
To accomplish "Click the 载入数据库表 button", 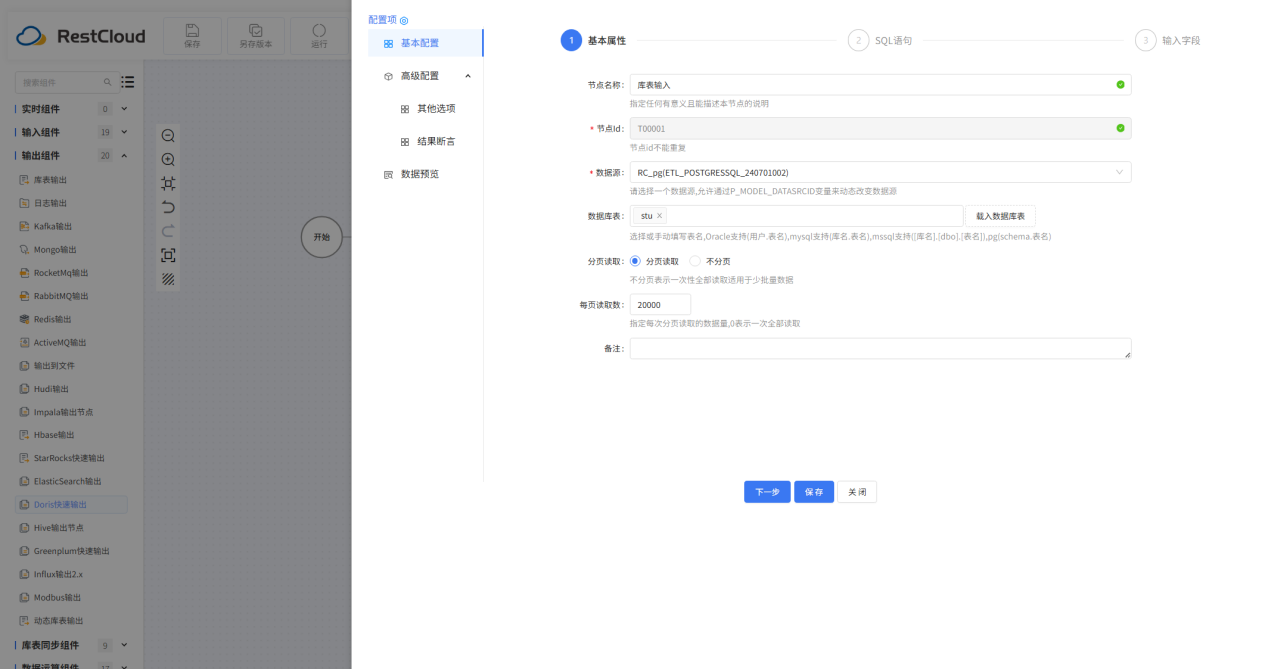I will (x=1000, y=216).
